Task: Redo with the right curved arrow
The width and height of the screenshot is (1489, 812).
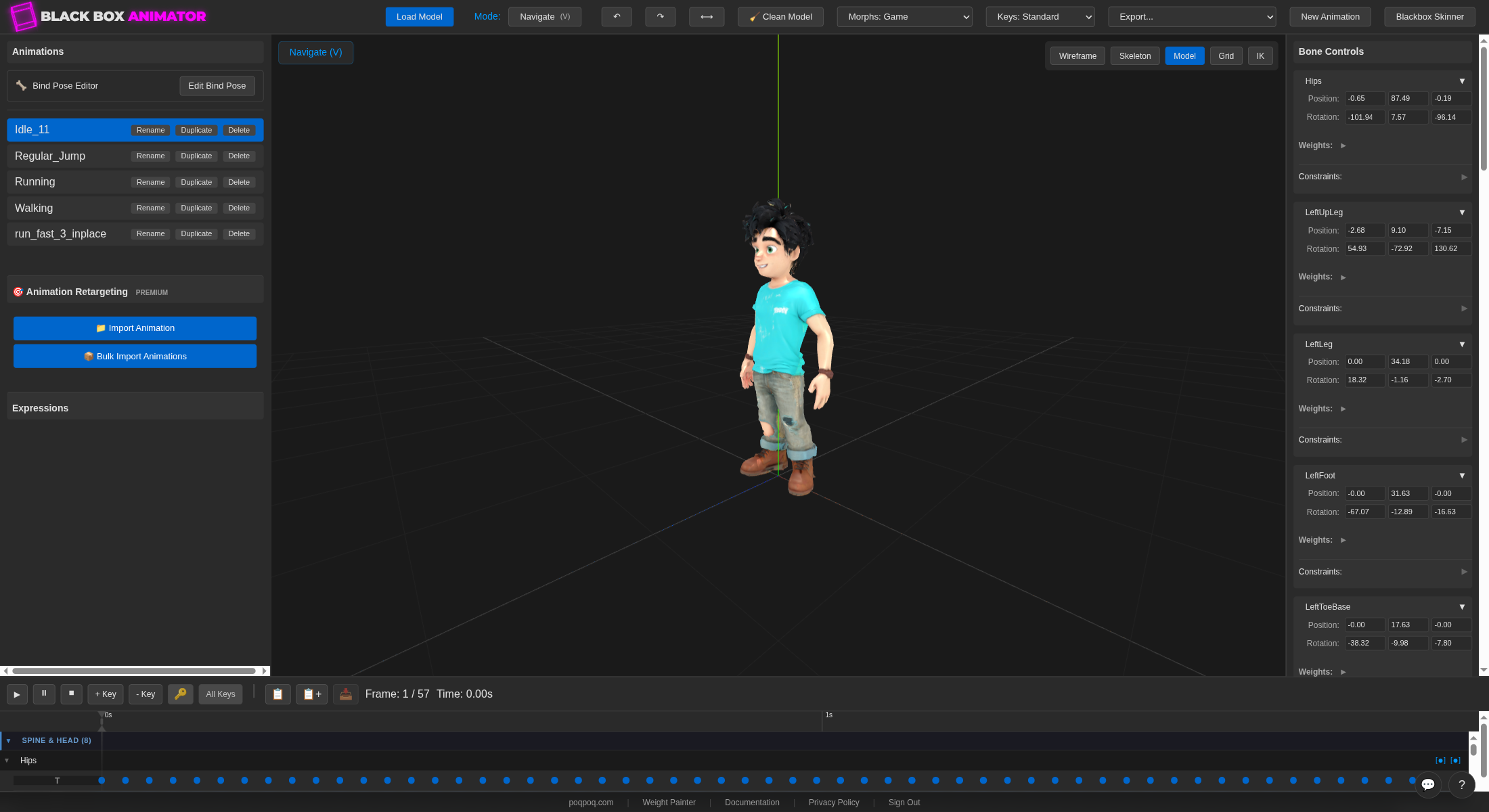Action: pyautogui.click(x=661, y=17)
